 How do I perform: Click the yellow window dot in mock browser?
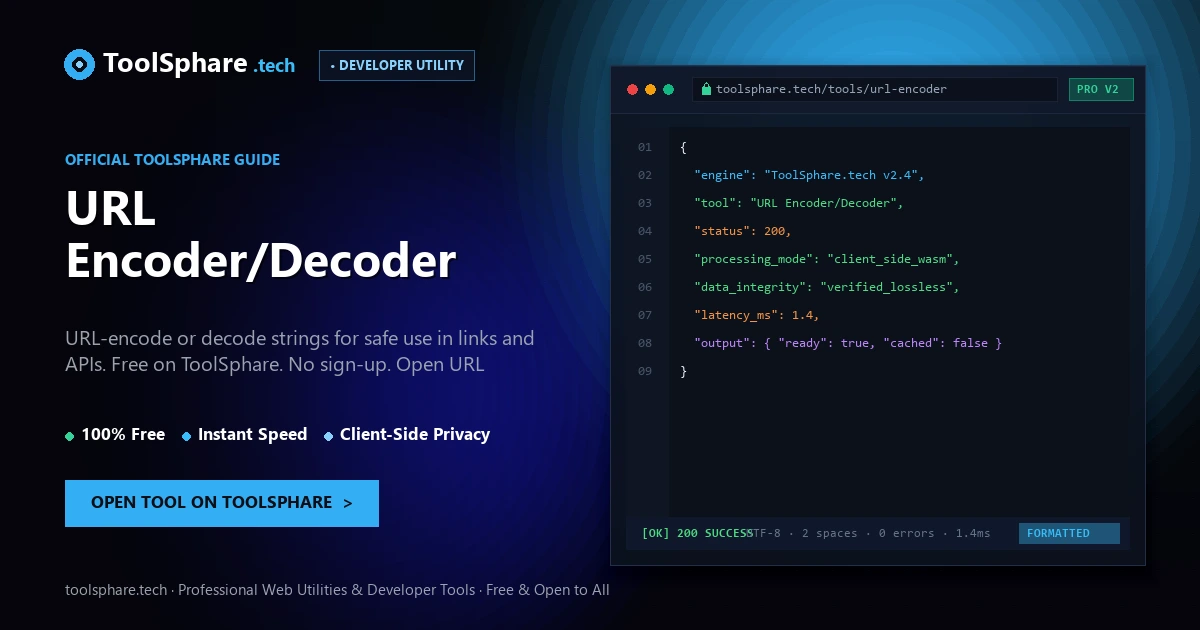[x=651, y=89]
